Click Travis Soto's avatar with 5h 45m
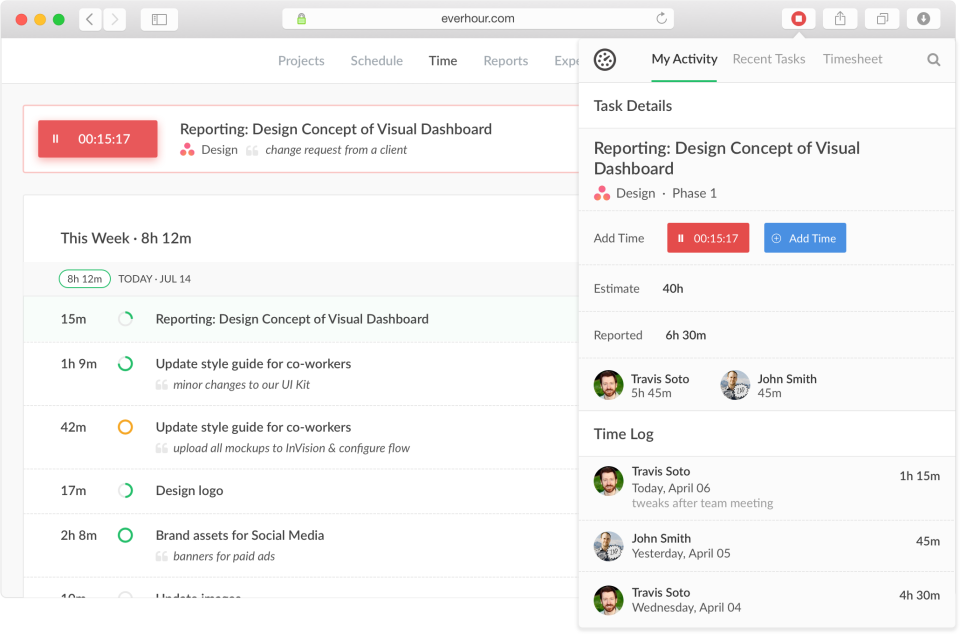Image resolution: width=960 pixels, height=634 pixels. tap(609, 385)
